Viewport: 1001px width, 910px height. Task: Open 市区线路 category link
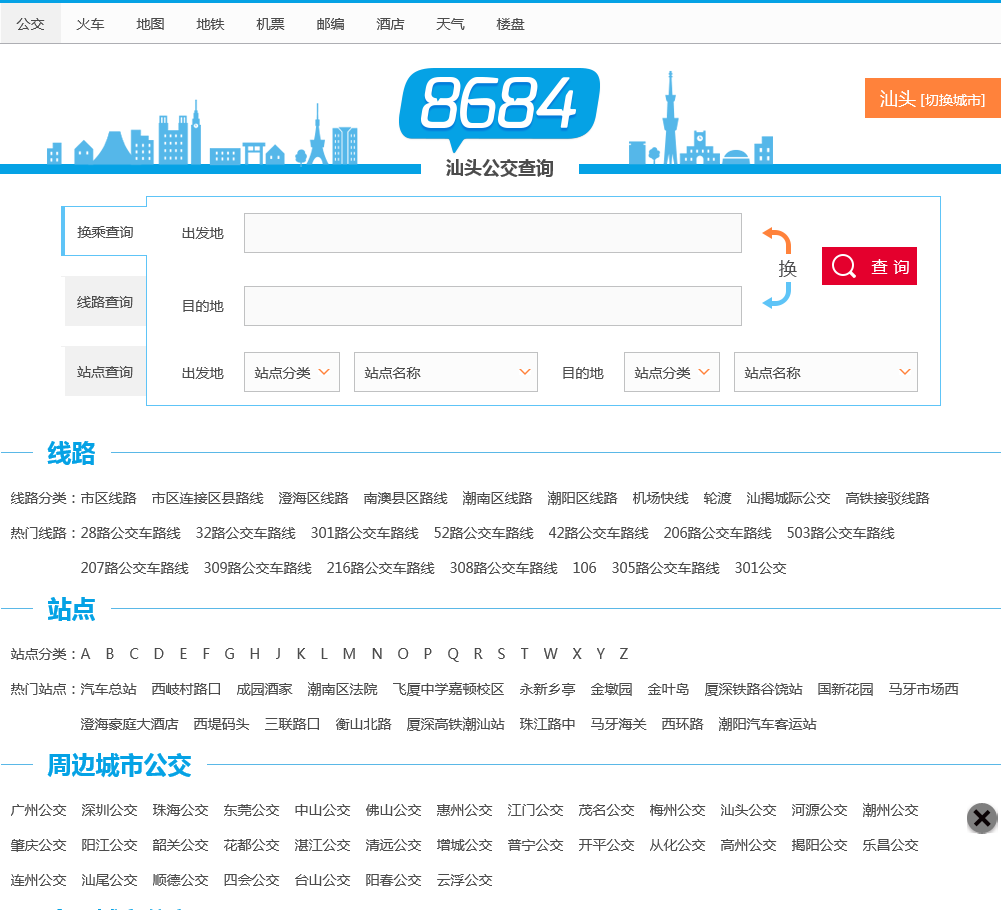click(x=109, y=498)
